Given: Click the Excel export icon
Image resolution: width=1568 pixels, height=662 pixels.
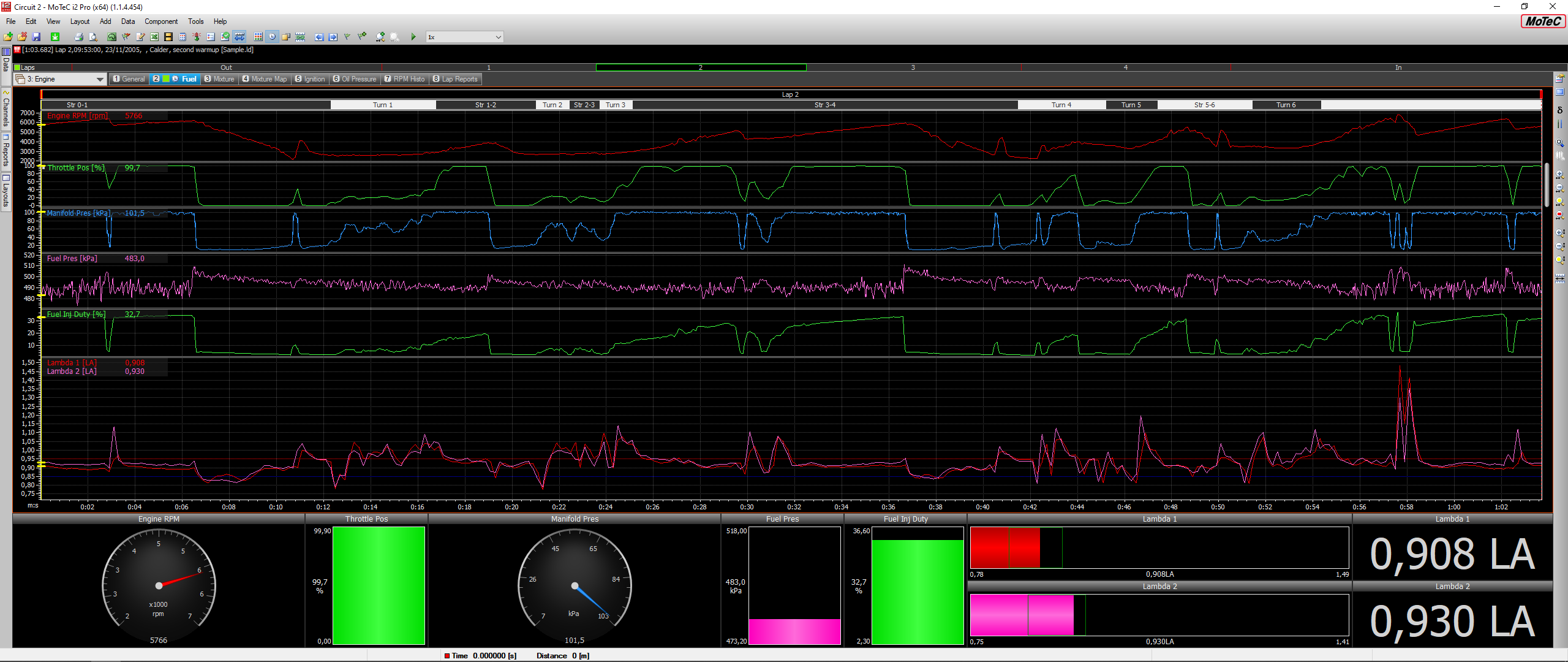Looking at the screenshot, I should (x=154, y=37).
